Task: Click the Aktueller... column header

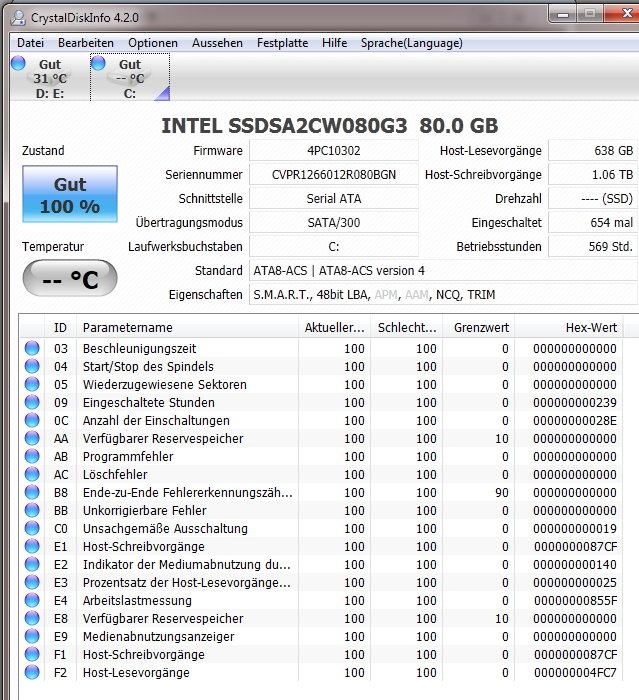Action: click(x=334, y=328)
